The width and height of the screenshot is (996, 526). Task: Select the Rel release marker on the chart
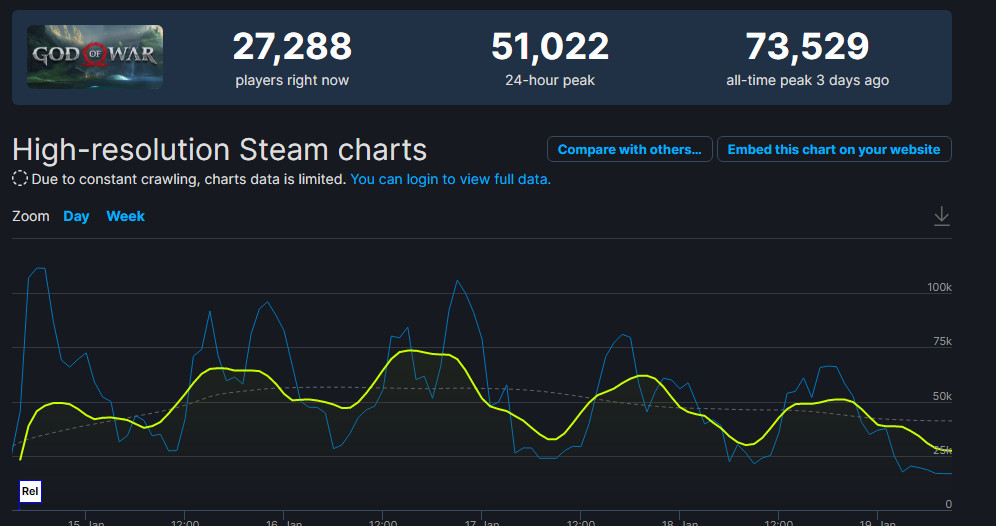pyautogui.click(x=30, y=491)
